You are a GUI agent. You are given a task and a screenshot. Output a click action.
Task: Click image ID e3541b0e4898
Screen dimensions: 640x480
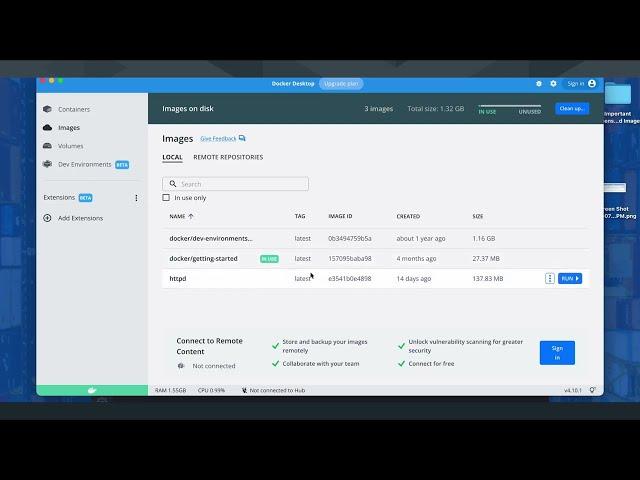tap(350, 278)
